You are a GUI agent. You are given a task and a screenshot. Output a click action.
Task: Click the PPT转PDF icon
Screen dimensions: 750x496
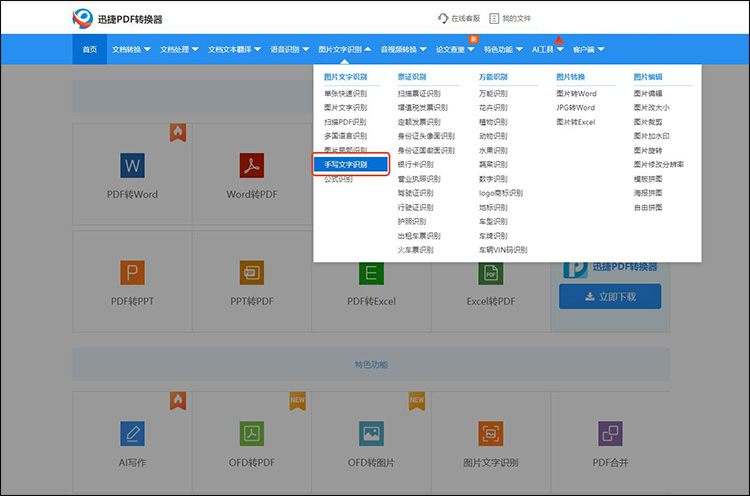coord(251,272)
